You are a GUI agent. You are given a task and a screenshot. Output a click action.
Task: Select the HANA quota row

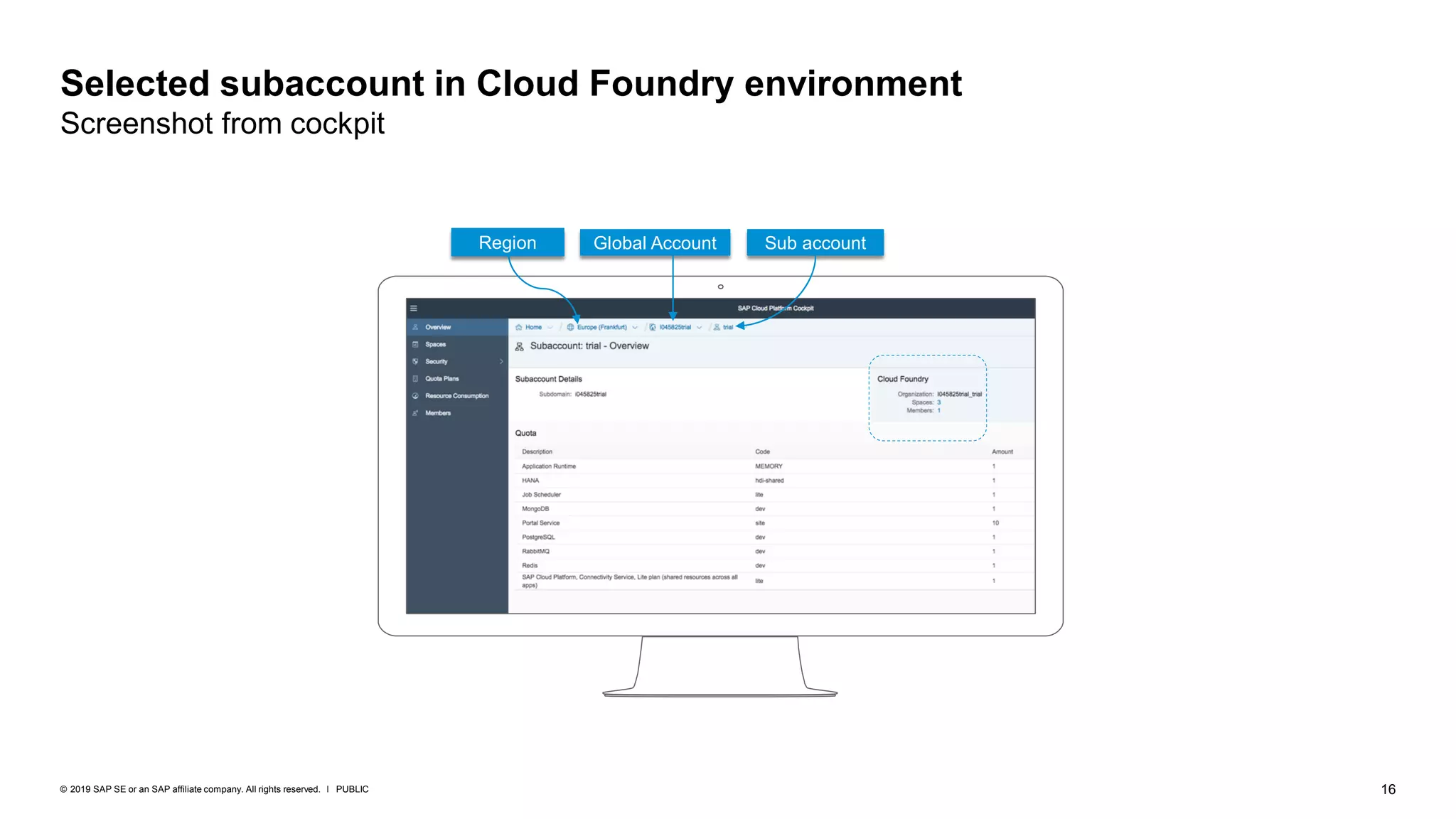coord(773,481)
